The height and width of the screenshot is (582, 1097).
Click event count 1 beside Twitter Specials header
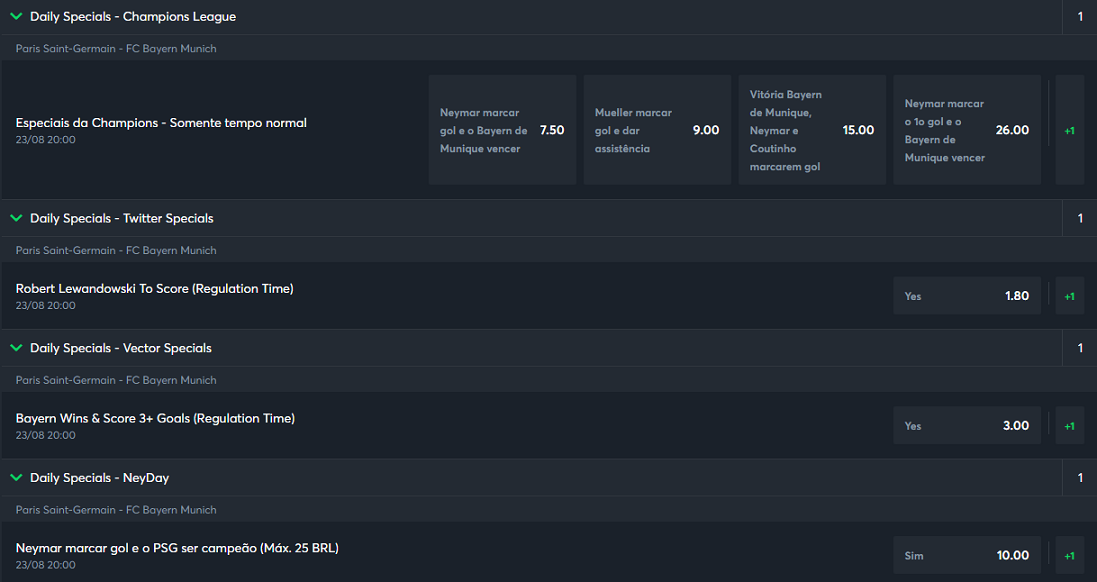[1080, 218]
